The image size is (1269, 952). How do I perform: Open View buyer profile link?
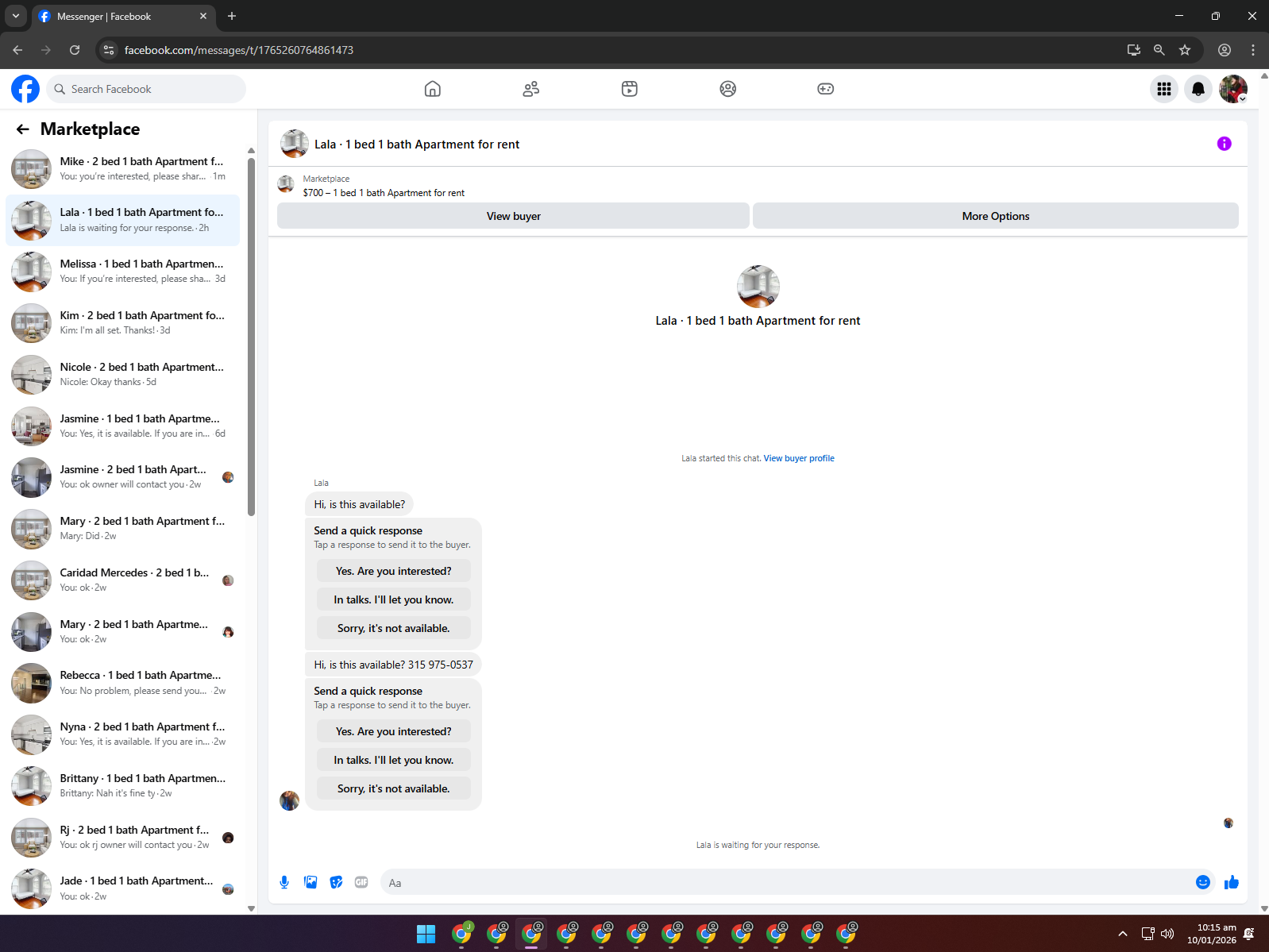tap(799, 458)
